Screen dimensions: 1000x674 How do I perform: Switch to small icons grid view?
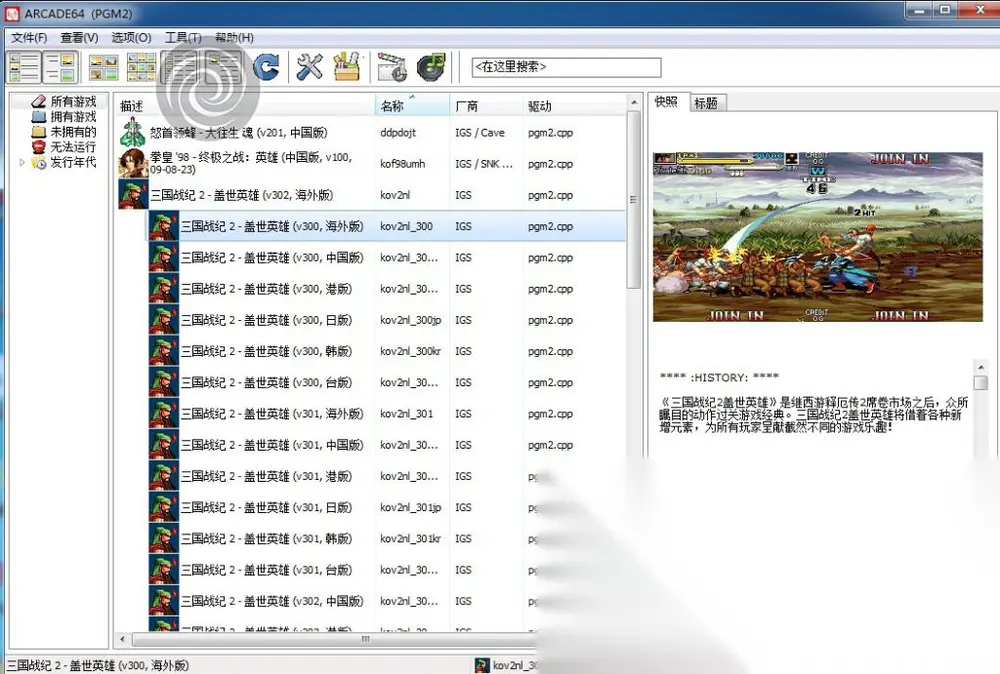pos(142,67)
